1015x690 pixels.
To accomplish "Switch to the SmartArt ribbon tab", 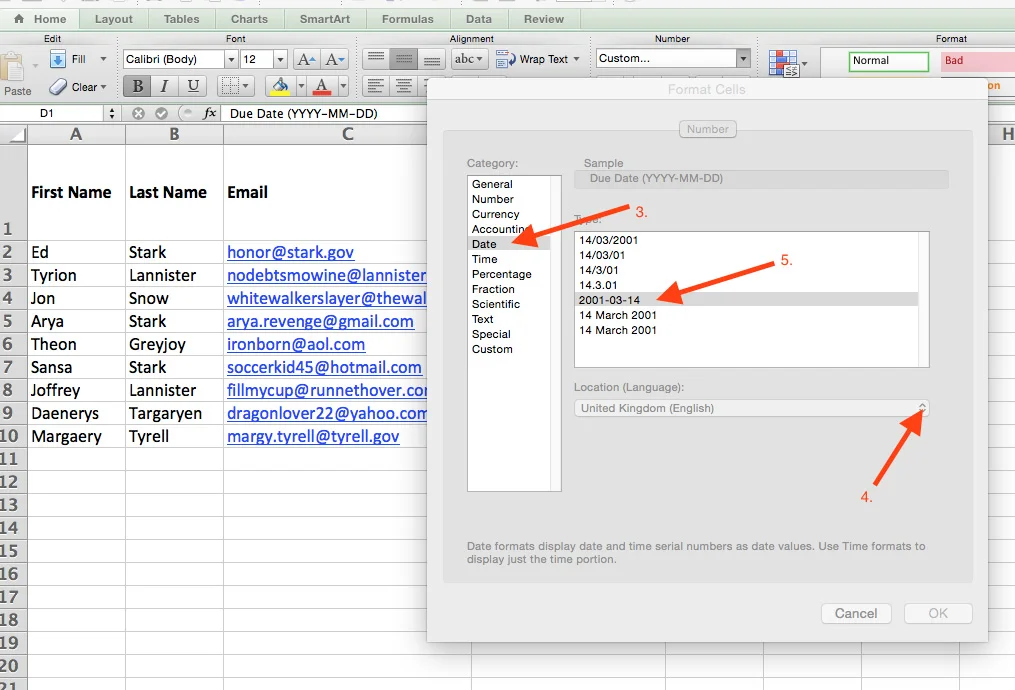I will click(x=324, y=19).
